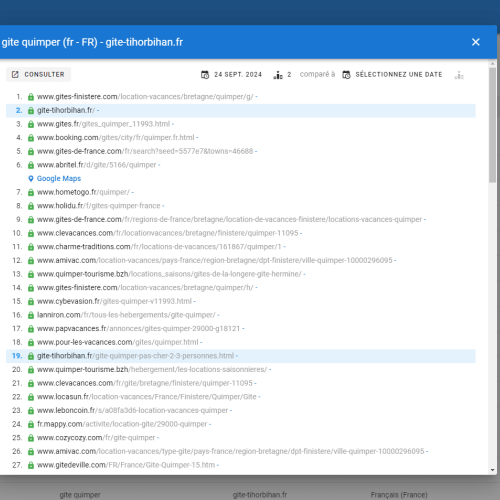Click green padlock on lanniron.com row
This screenshot has height=500, width=500.
pyautogui.click(x=31, y=316)
